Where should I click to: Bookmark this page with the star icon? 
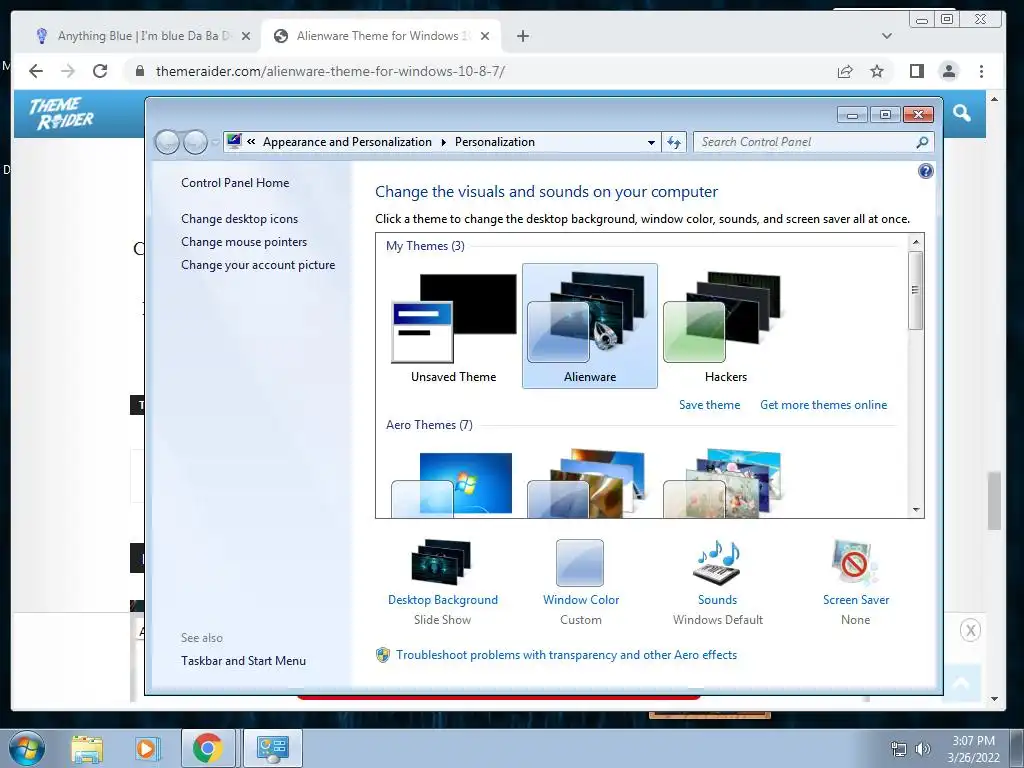(877, 71)
